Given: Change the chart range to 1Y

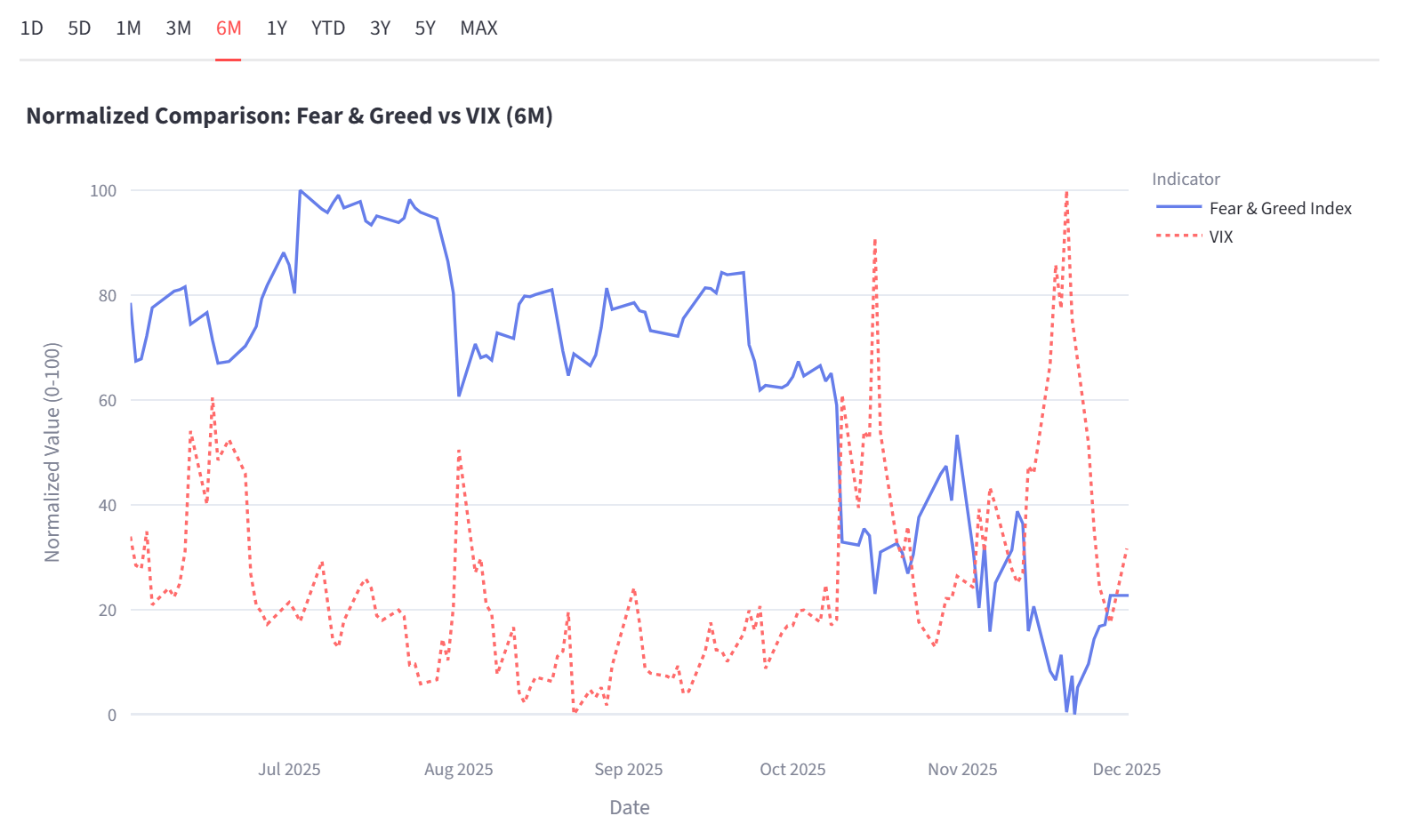Looking at the screenshot, I should (277, 28).
